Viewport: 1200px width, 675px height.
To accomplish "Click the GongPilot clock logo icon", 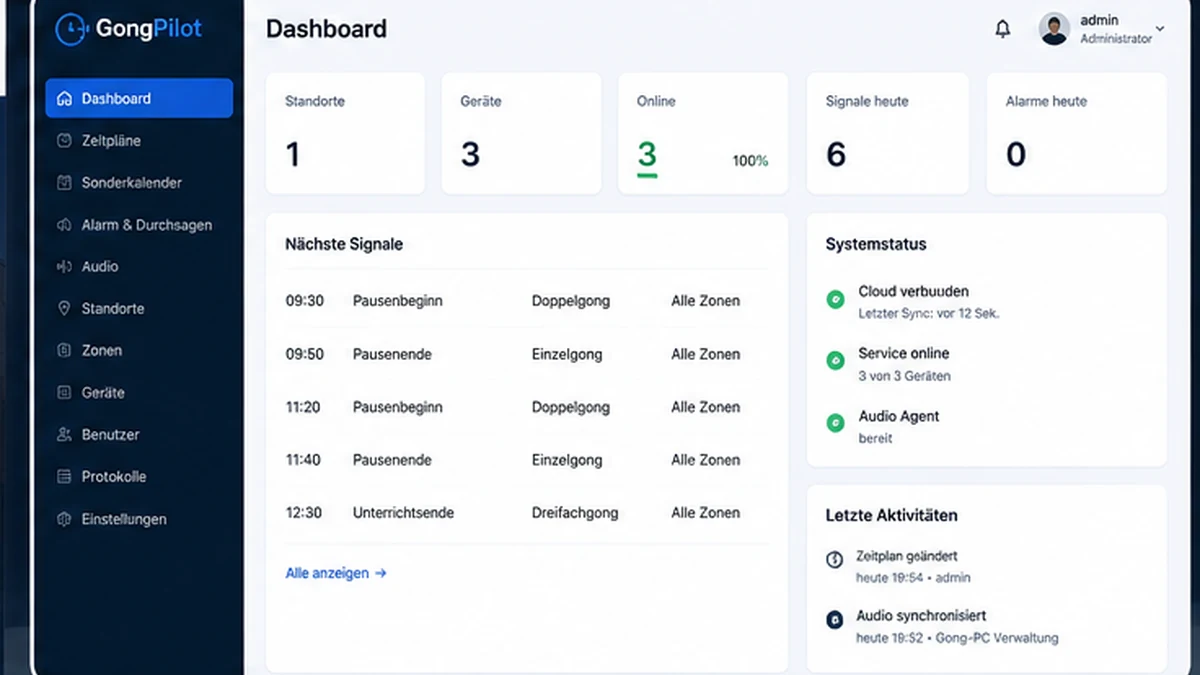I will 70,29.
